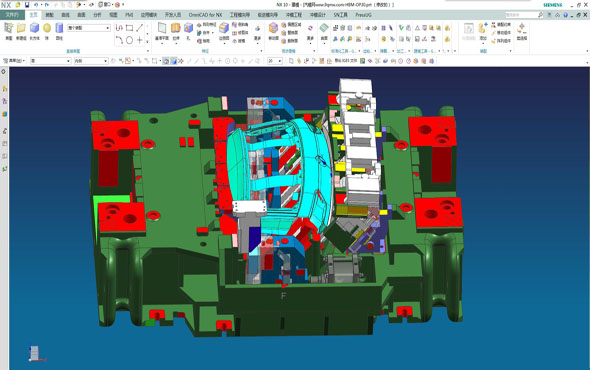The height and width of the screenshot is (370, 590).
Task: Choose the Cylinder primitive tool
Action: point(59,28)
